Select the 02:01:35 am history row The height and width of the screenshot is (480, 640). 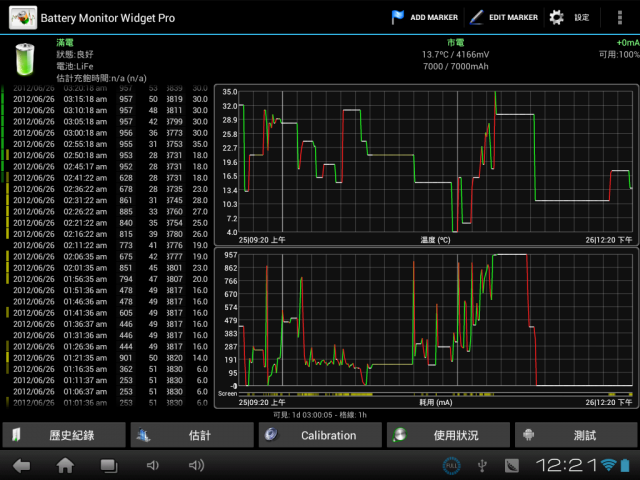(x=108, y=268)
